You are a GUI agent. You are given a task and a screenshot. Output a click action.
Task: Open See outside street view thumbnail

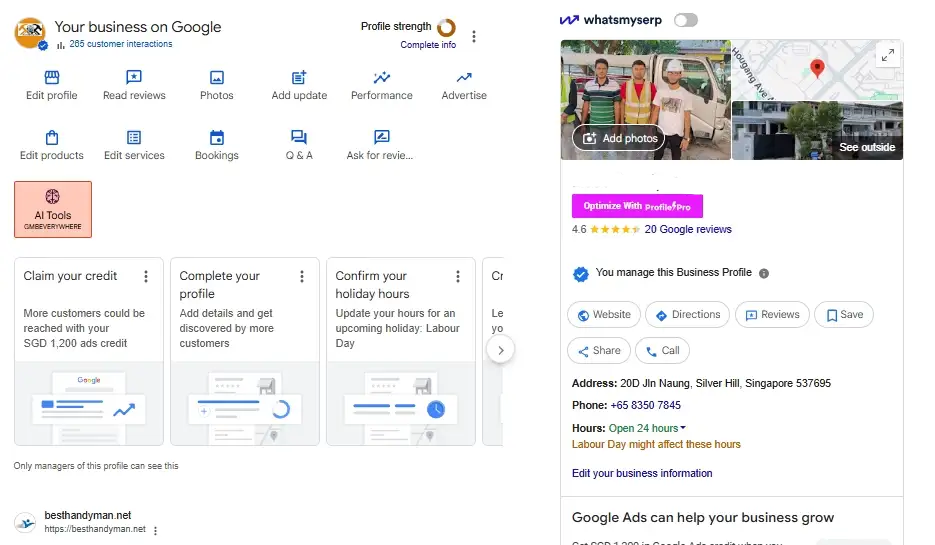(x=818, y=131)
